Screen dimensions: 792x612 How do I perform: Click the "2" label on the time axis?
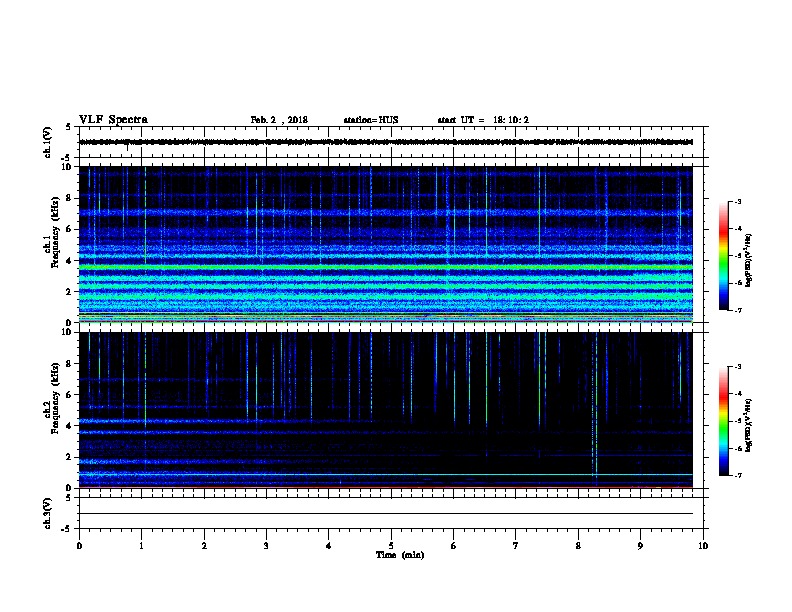[x=204, y=545]
